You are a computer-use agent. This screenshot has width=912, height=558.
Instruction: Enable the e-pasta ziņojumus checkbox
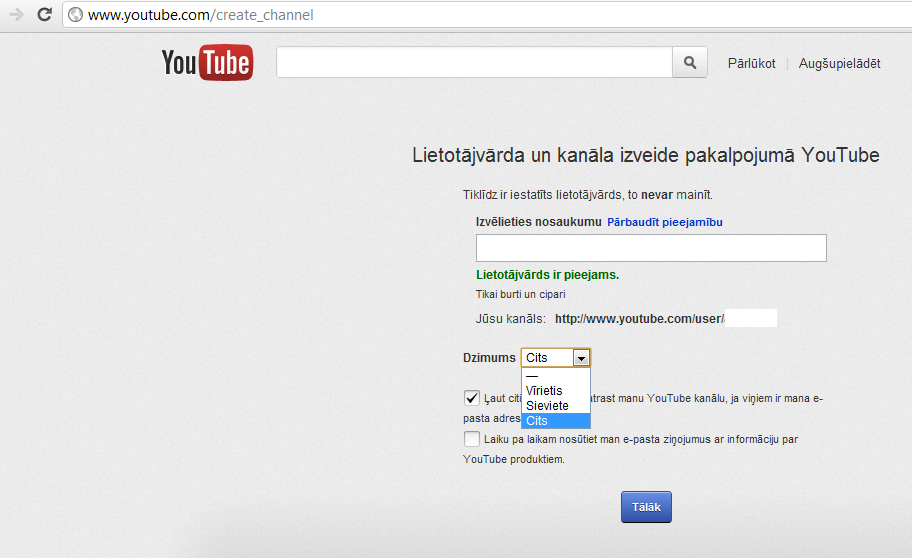pos(472,439)
